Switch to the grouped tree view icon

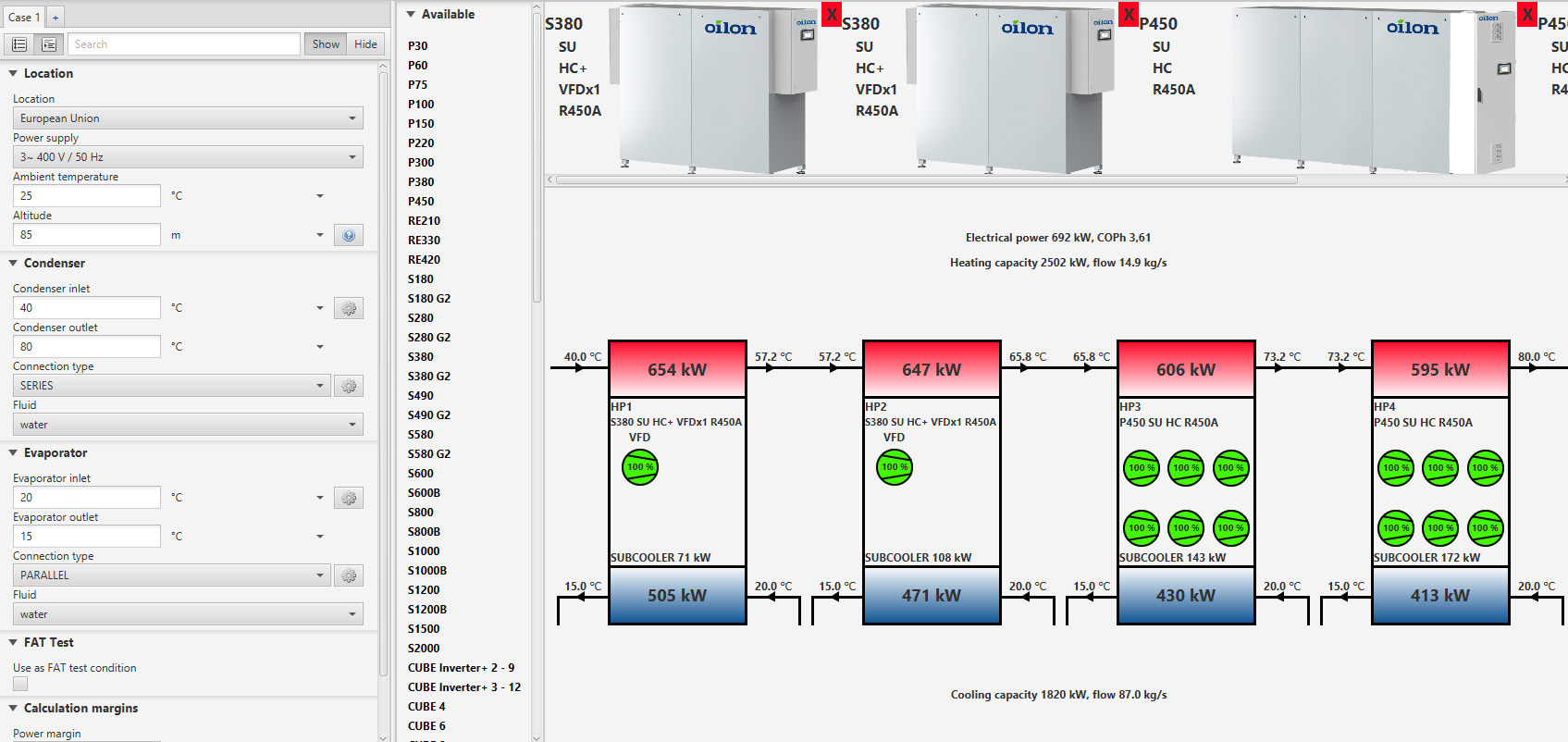point(48,44)
